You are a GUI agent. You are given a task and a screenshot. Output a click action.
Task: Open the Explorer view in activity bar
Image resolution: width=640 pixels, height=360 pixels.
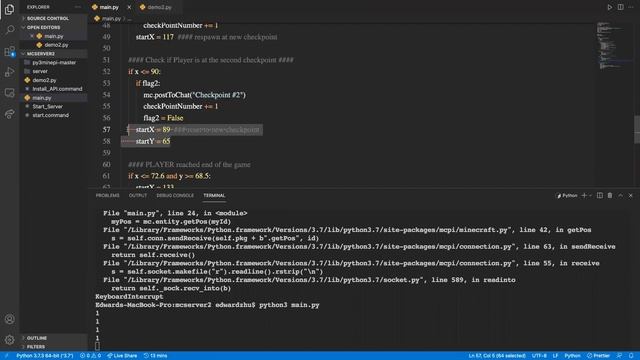[x=9, y=9]
